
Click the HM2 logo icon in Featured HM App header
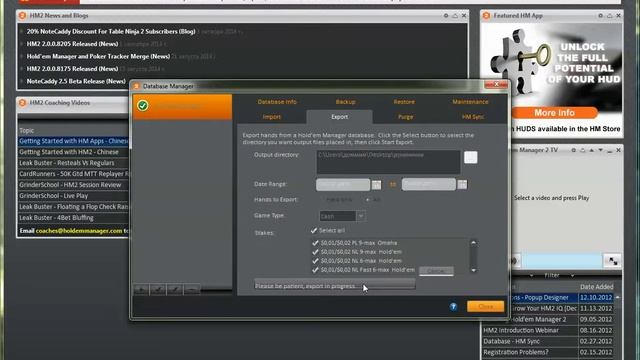(x=486, y=16)
